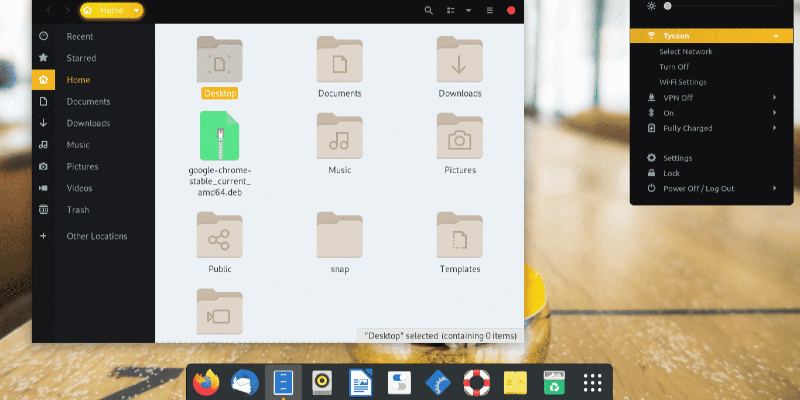
Task: Launch Rhythmbox from the dock
Action: pos(322,382)
